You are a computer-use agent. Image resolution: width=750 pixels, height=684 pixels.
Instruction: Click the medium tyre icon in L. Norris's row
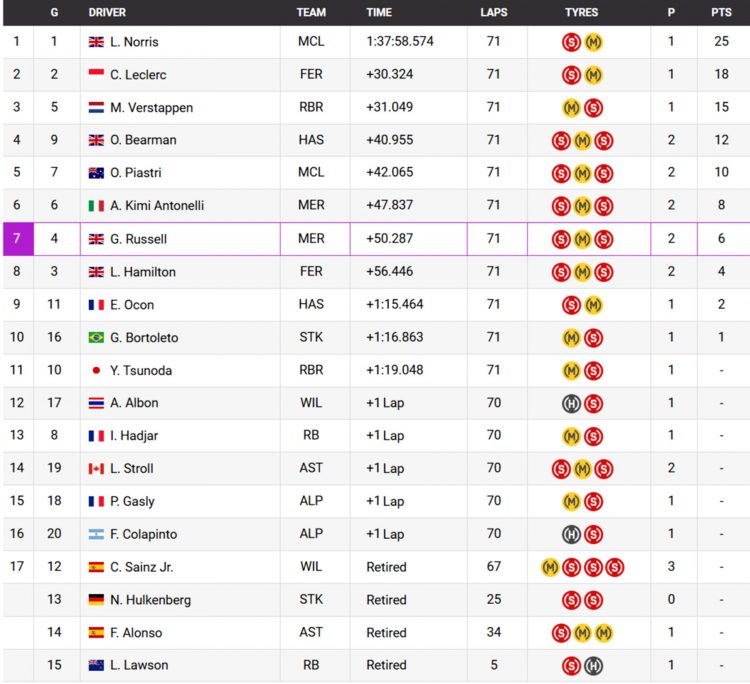[x=593, y=42]
